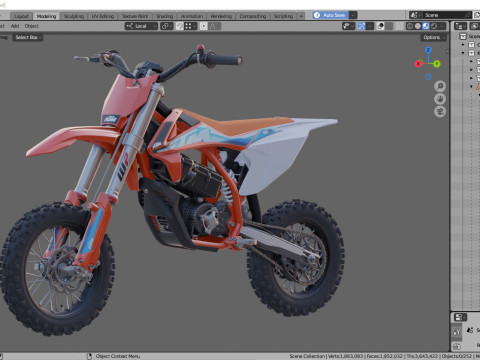This screenshot has height=360, width=480.
Task: Switch to the Compositing workspace tab
Action: tap(253, 16)
